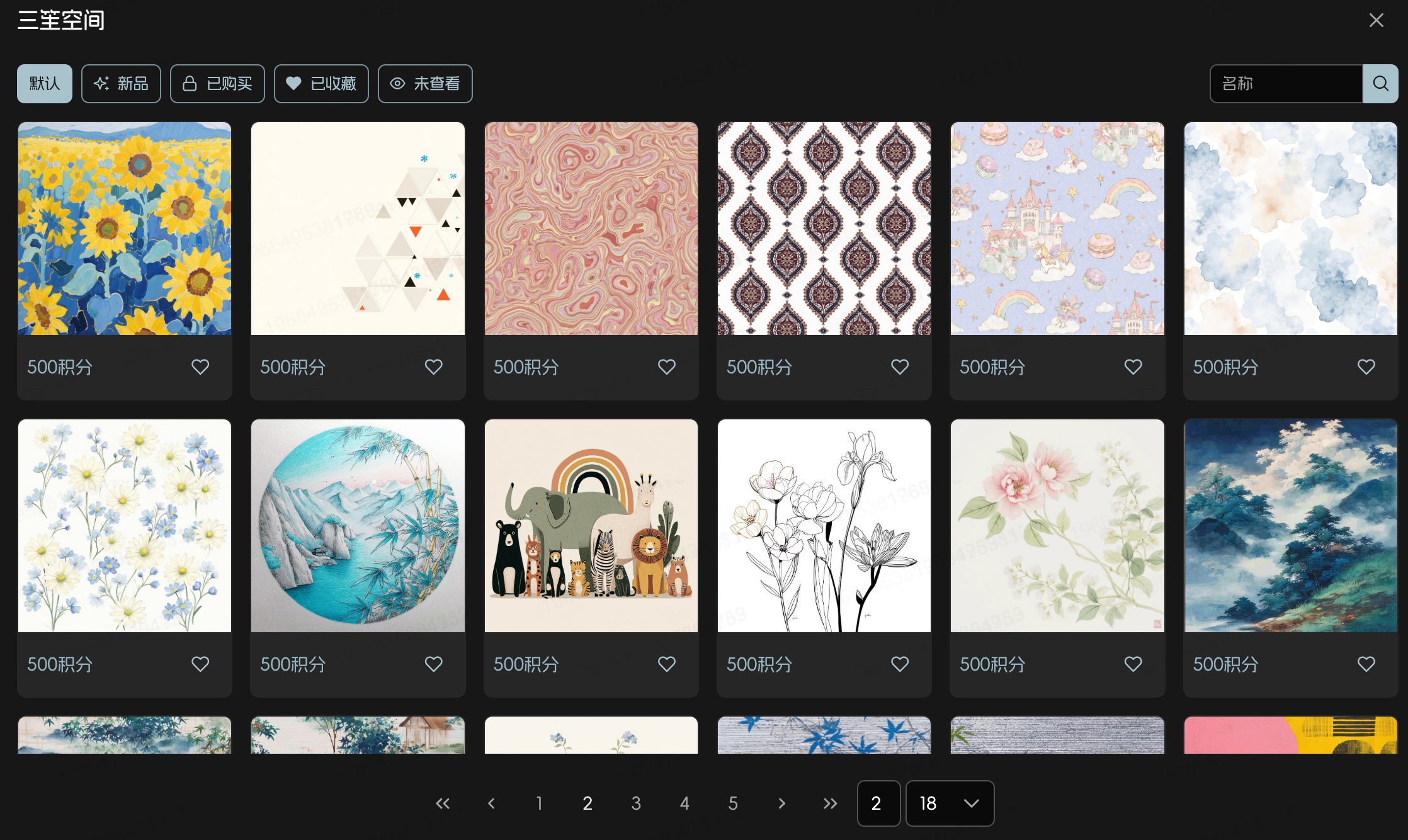Filter by 已收藏 favorites
Viewport: 1408px width, 840px height.
coord(321,84)
